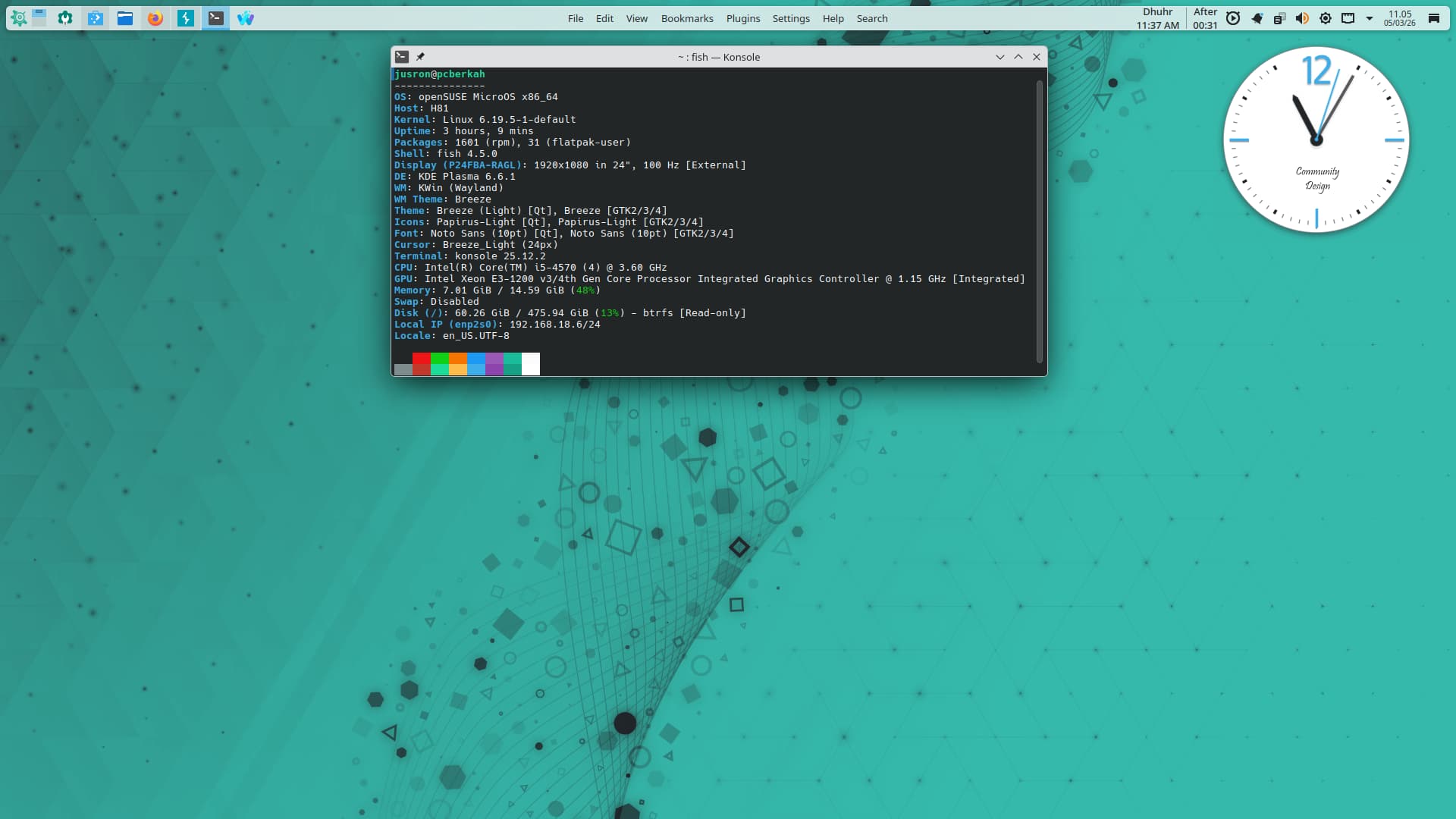Open the Firefox browser from panel
The image size is (1456, 819).
click(155, 18)
